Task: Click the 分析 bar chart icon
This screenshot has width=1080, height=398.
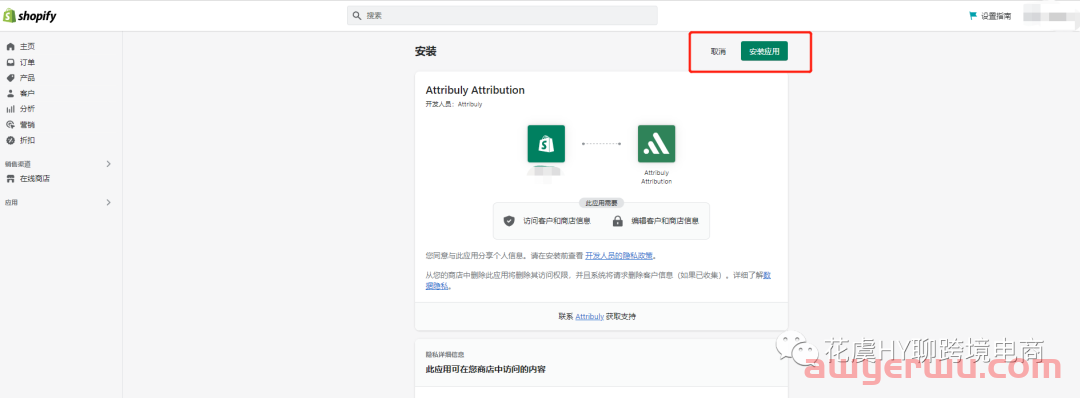Action: coord(10,109)
